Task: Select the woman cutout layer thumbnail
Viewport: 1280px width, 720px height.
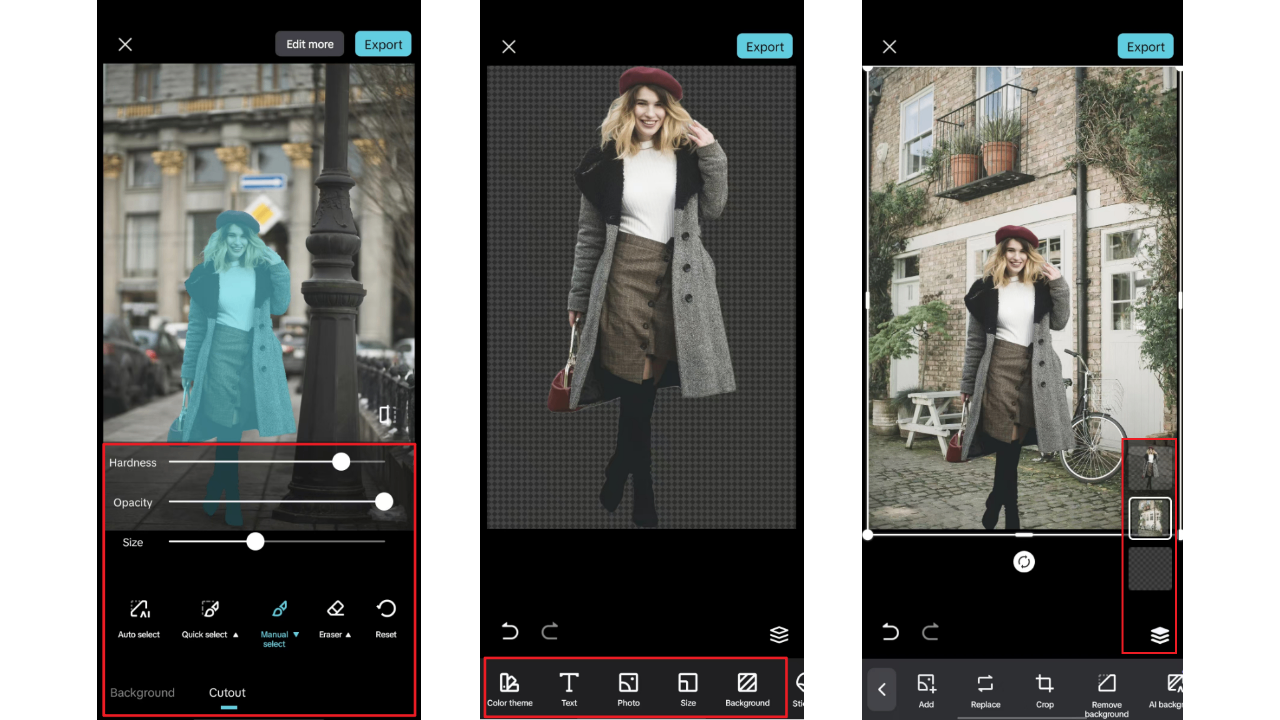Action: [x=1150, y=467]
